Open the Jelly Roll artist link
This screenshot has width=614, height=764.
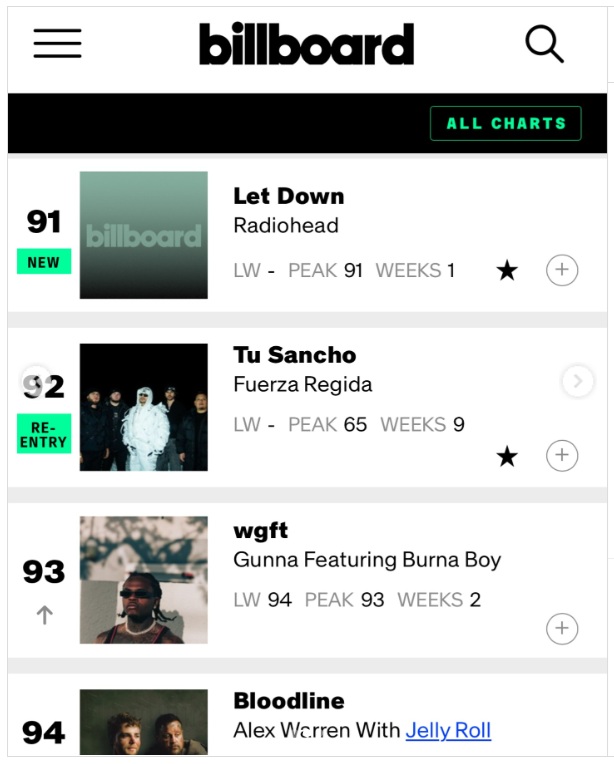pos(448,731)
